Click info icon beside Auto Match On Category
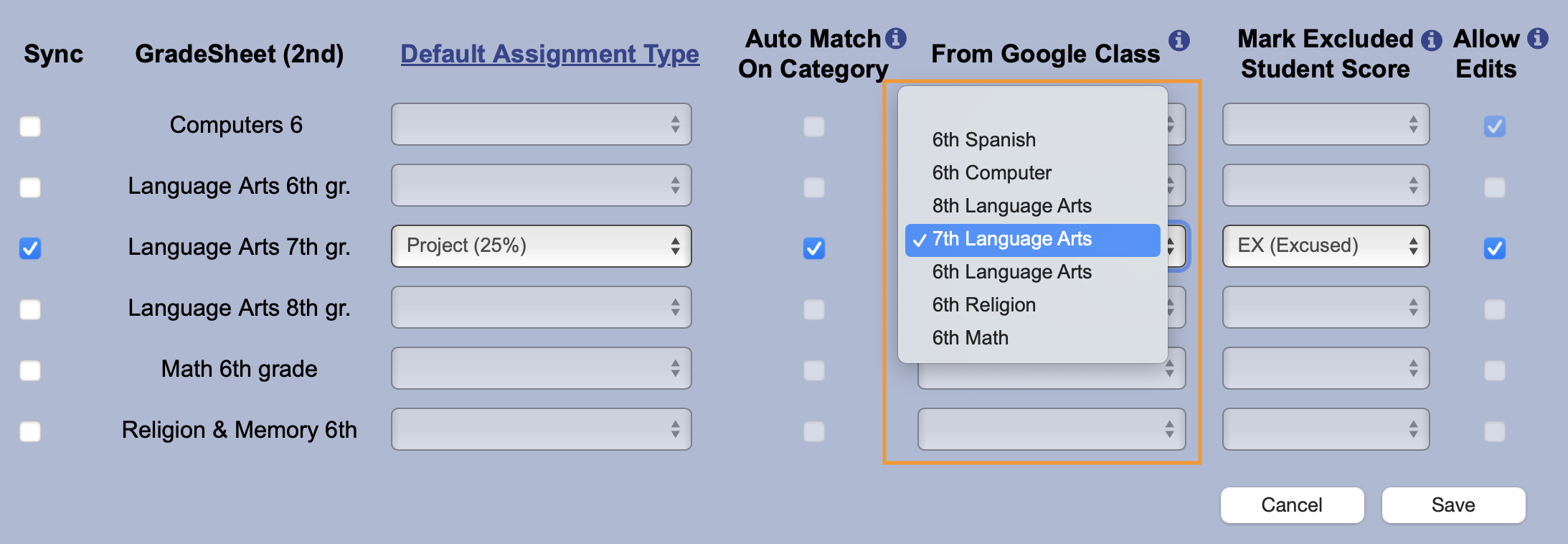The image size is (1568, 544). [x=896, y=38]
